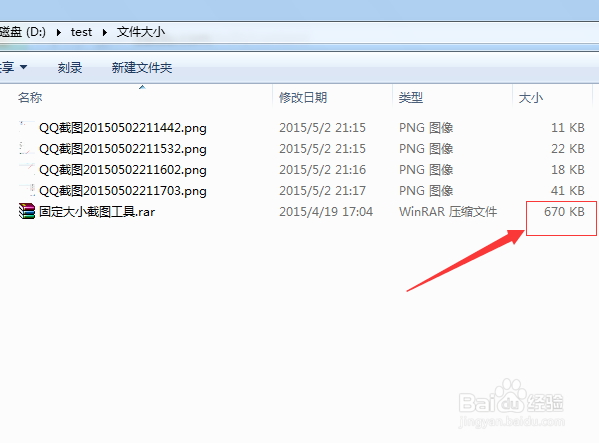Sort files by the 大小 column header
The image size is (599, 443).
[531, 98]
